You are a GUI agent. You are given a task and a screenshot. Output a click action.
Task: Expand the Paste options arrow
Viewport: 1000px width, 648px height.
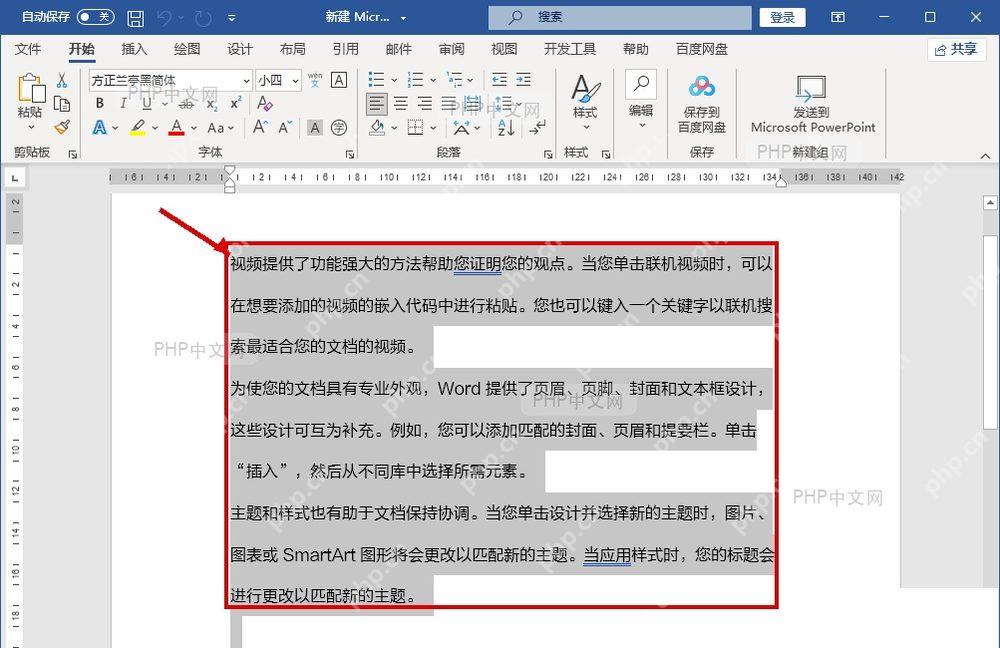31,128
